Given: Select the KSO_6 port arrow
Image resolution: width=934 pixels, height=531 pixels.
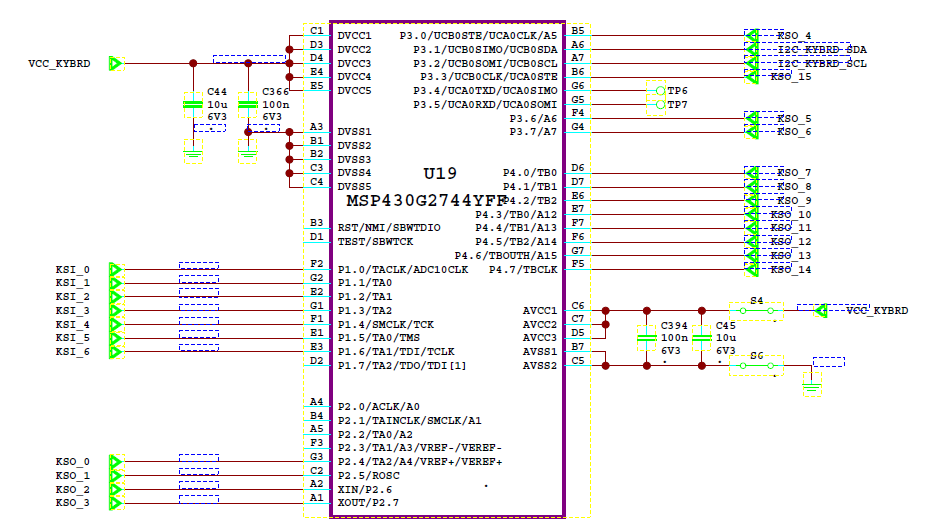Looking at the screenshot, I should [x=752, y=132].
